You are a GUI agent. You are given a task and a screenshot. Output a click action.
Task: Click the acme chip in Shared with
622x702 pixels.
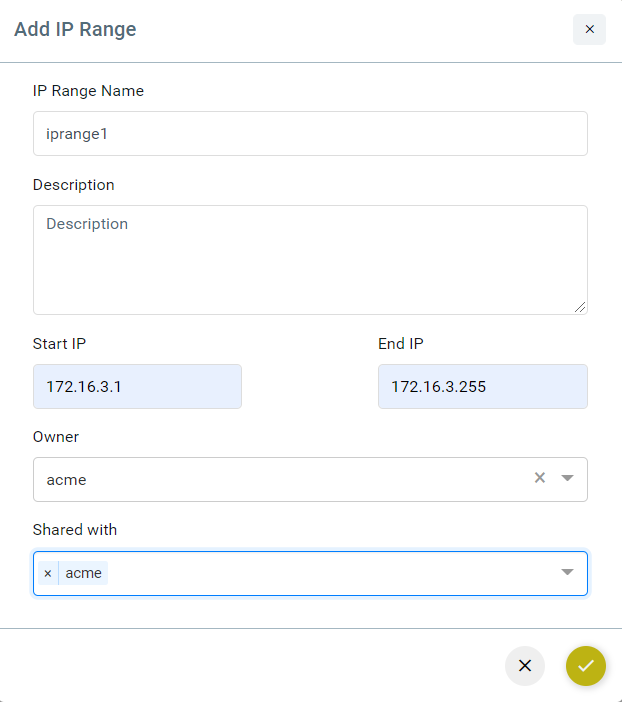[83, 573]
